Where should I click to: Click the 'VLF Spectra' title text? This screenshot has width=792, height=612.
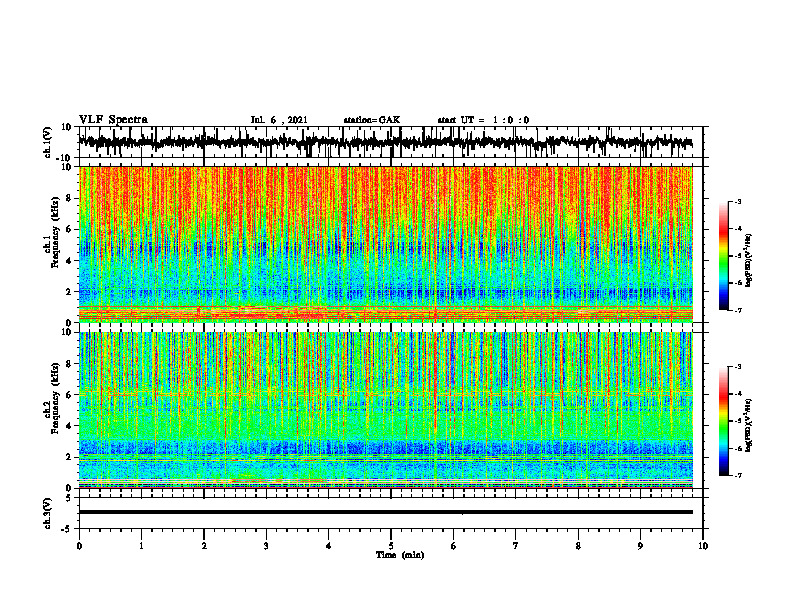point(113,120)
